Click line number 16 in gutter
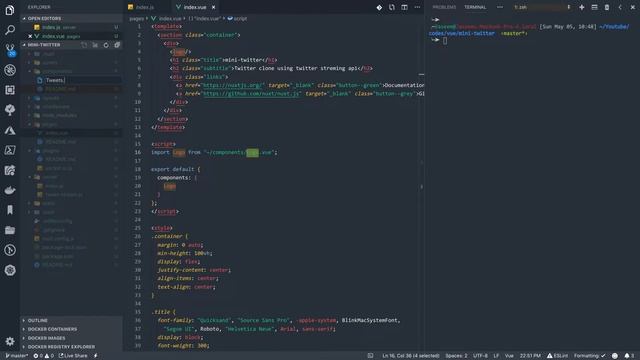Screen dimensions: 640x360 [x=138, y=153]
